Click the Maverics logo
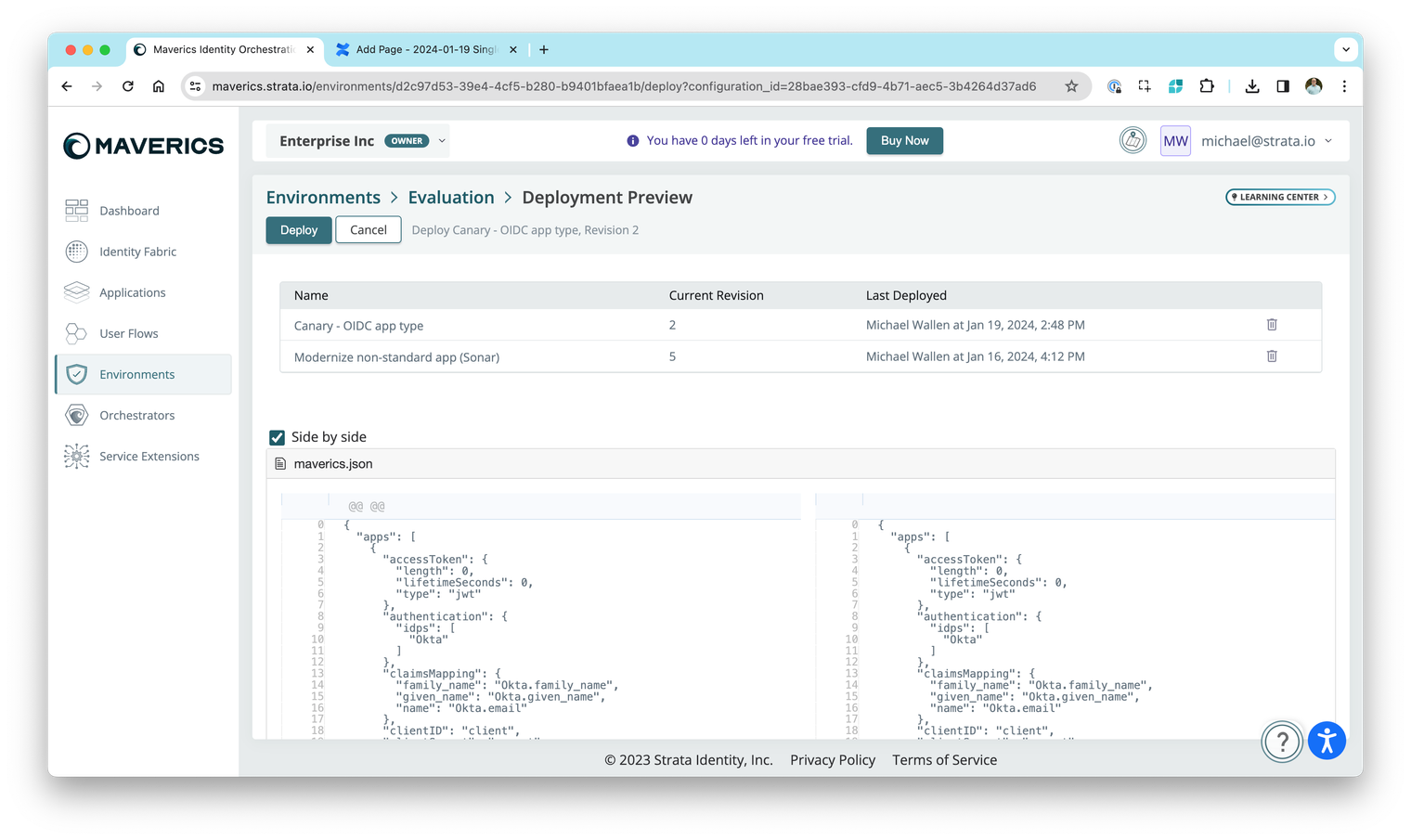1411x840 pixels. click(x=143, y=146)
